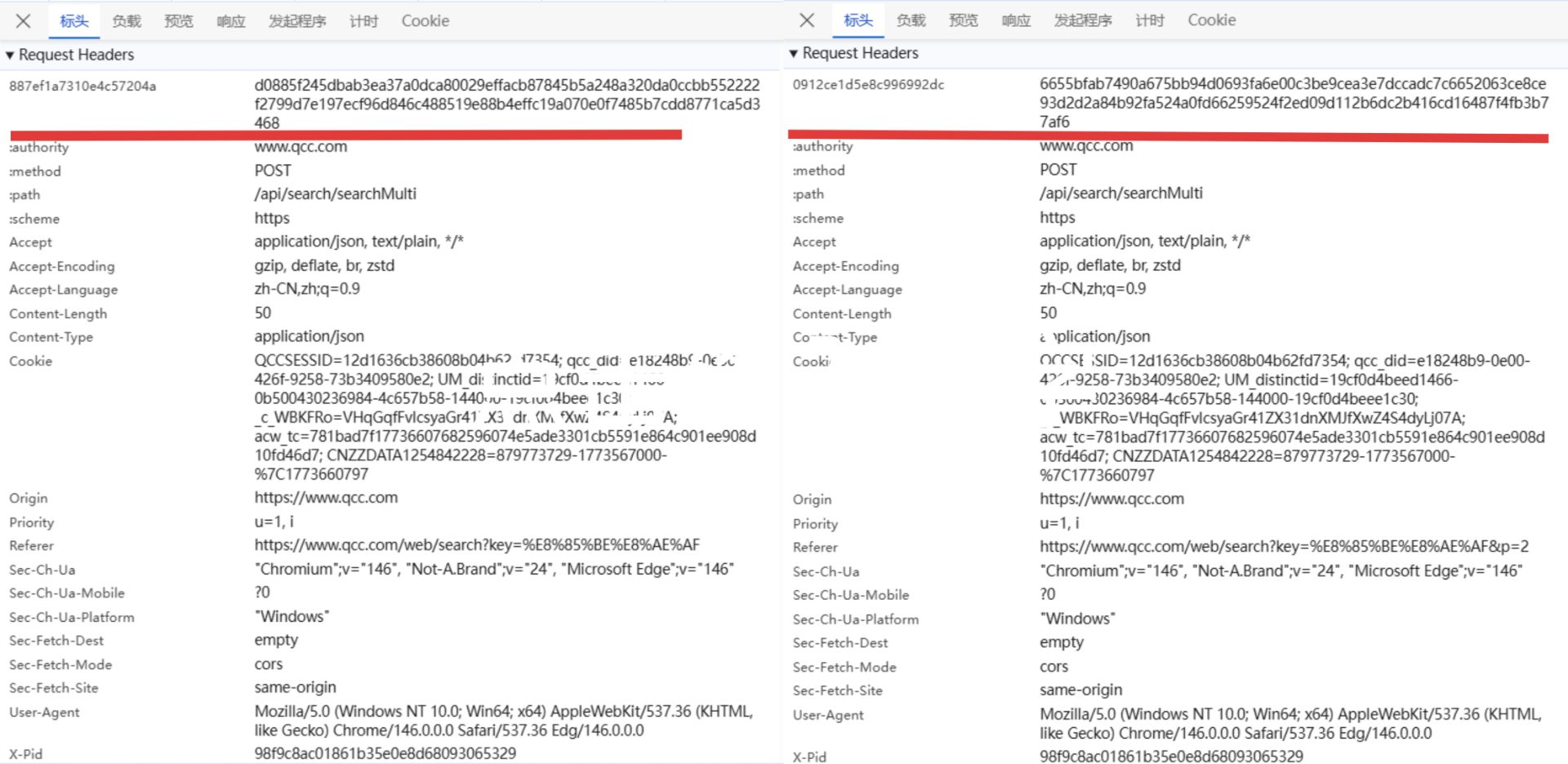Collapse Request Headers section in right panel
Viewport: 1568px width, 764px height.
point(794,54)
